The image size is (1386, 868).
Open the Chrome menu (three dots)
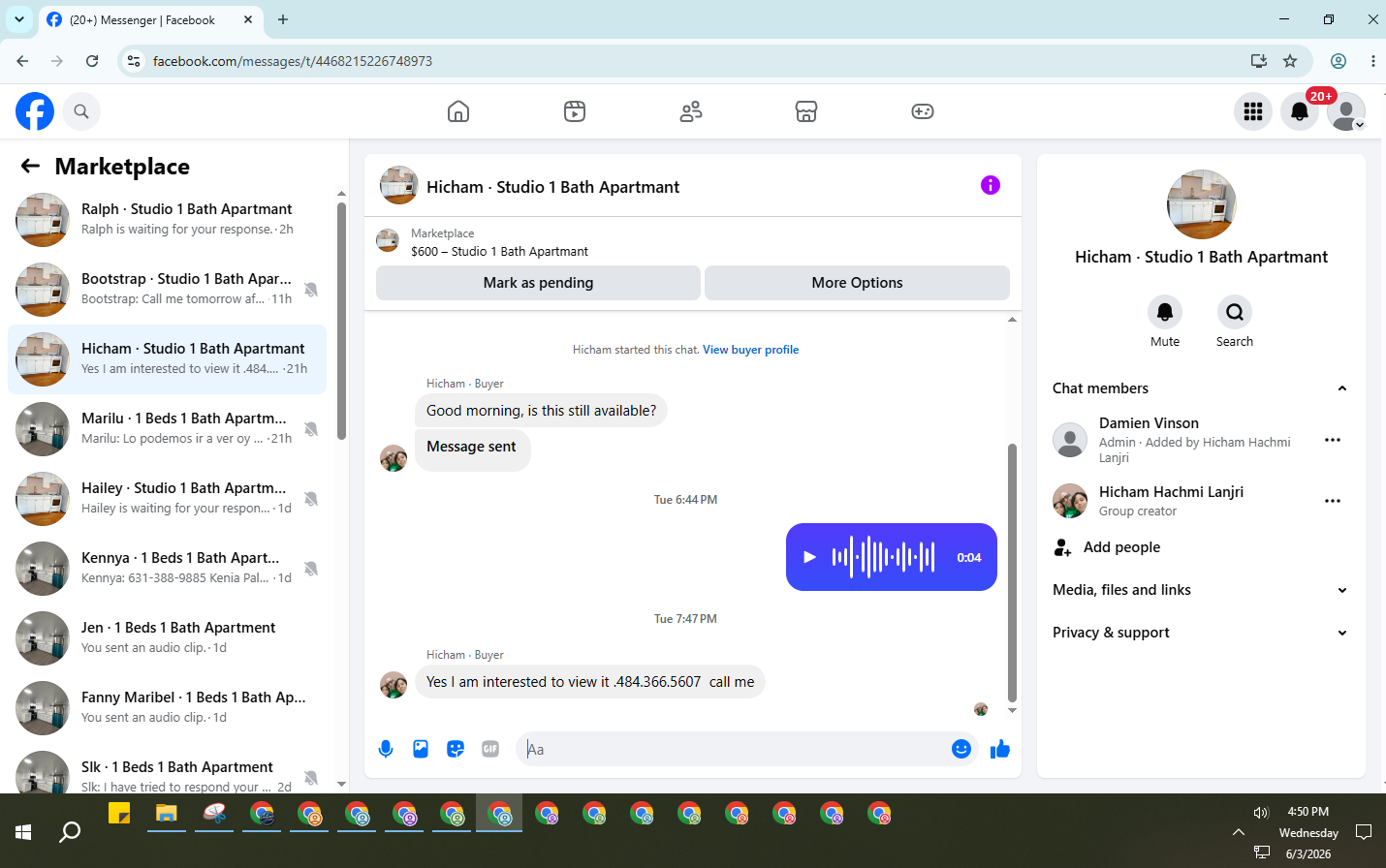click(1372, 61)
